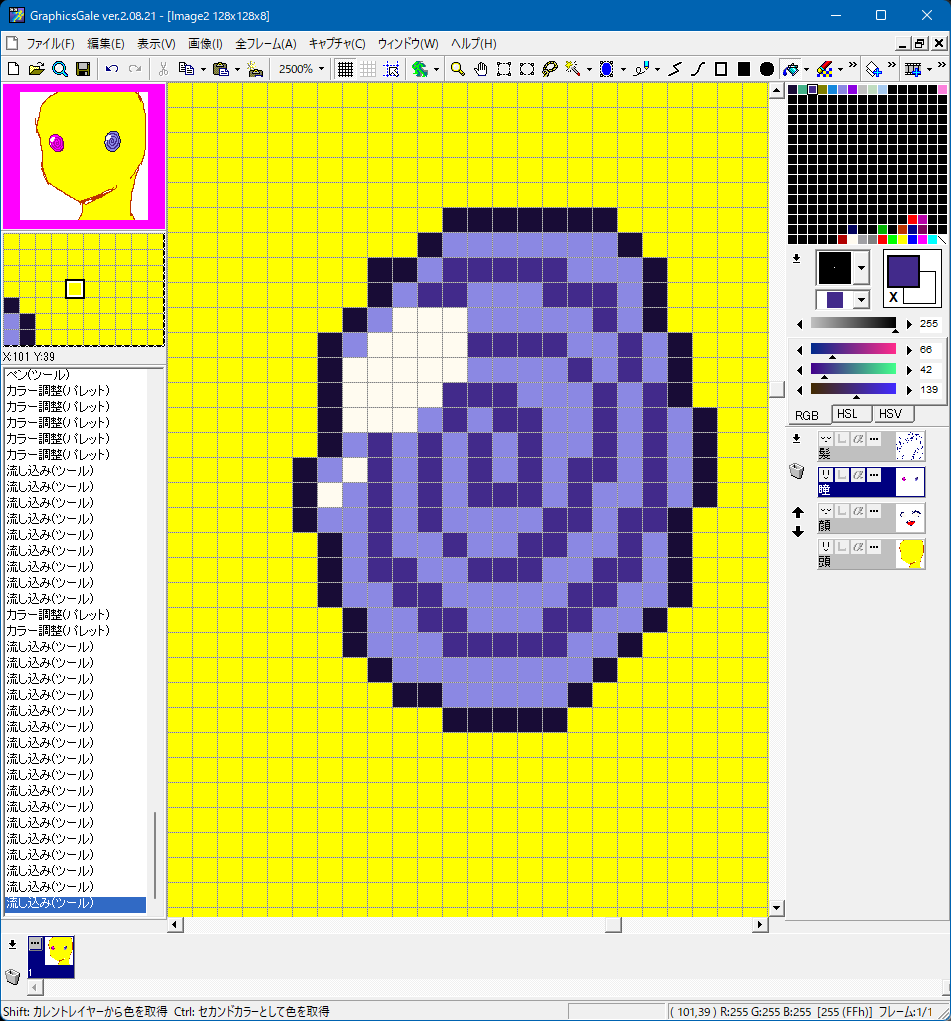This screenshot has width=951, height=1021.
Task: Toggle the custom grid icon
Action: pos(368,69)
